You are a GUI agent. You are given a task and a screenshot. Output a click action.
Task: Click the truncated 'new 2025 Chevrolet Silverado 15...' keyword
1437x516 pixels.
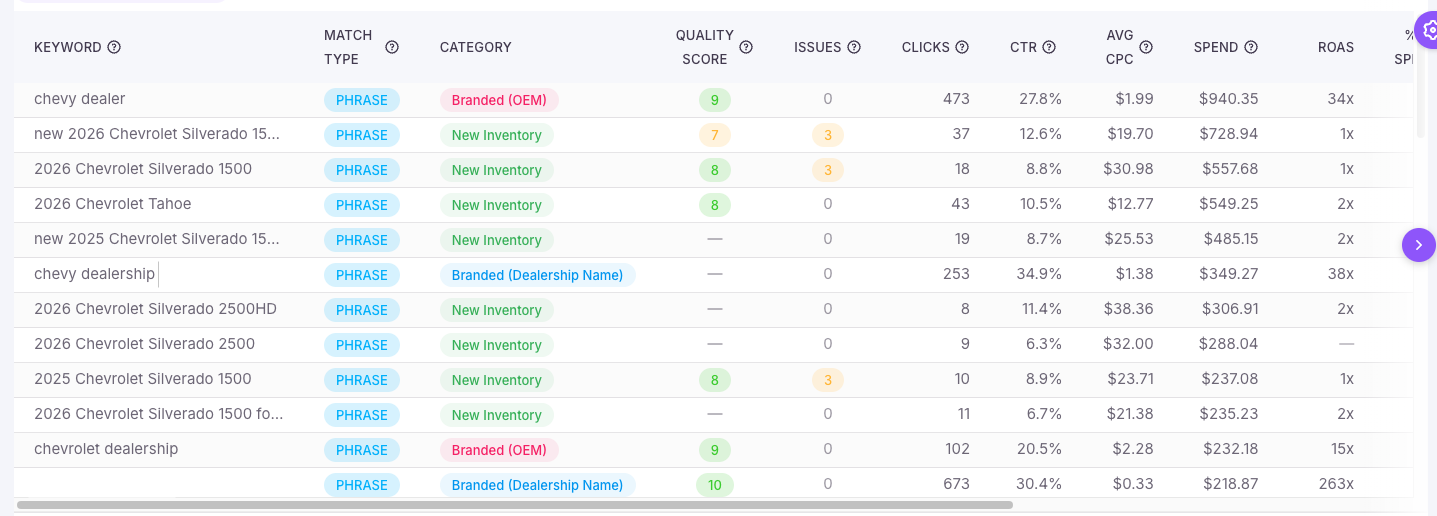[x=157, y=239]
